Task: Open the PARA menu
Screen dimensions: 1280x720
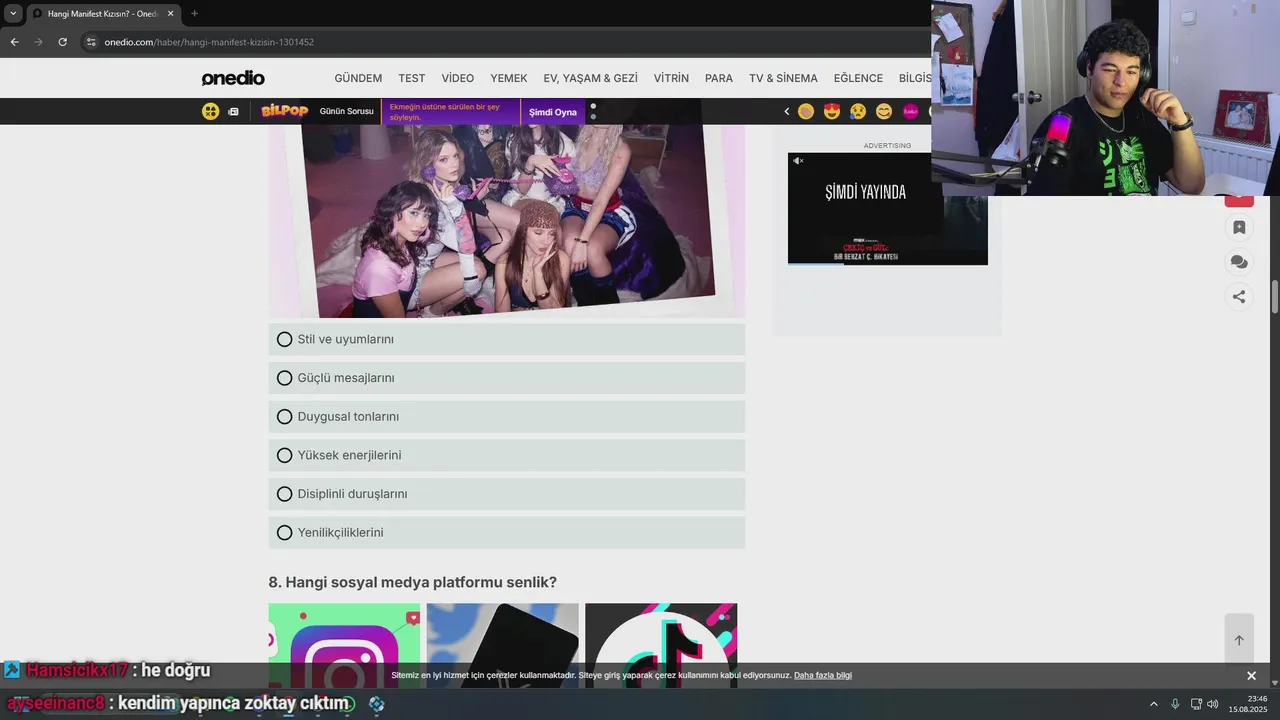Action: (719, 78)
